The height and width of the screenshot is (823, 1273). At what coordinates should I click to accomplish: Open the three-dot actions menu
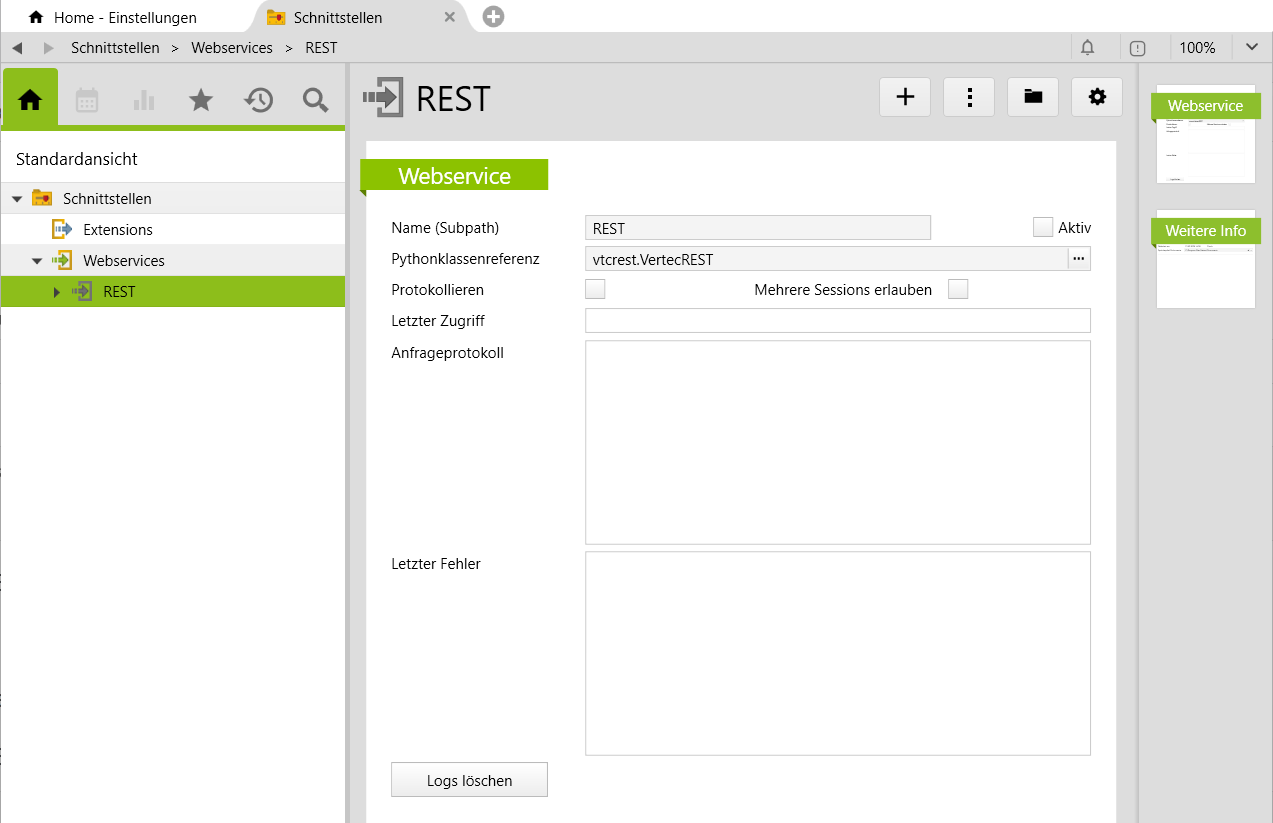click(969, 97)
